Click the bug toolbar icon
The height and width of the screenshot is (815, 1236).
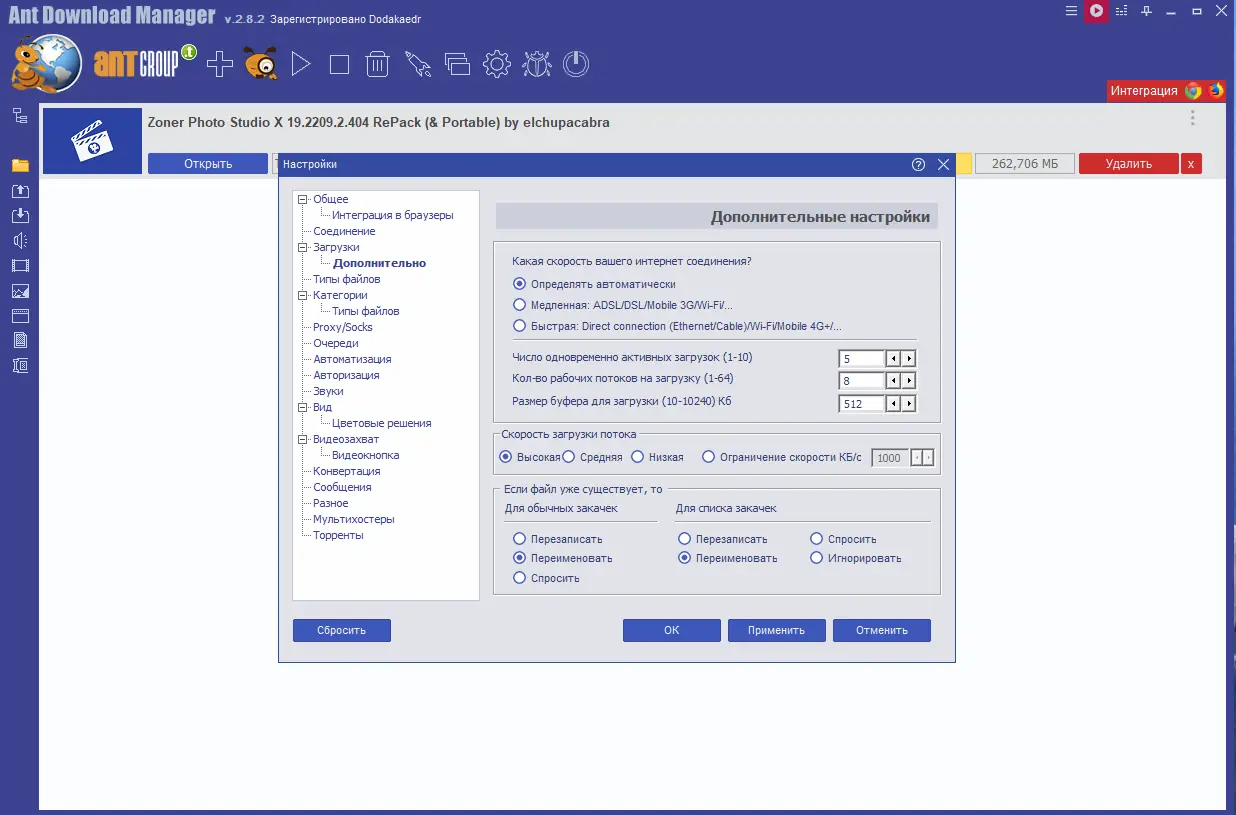[x=536, y=65]
